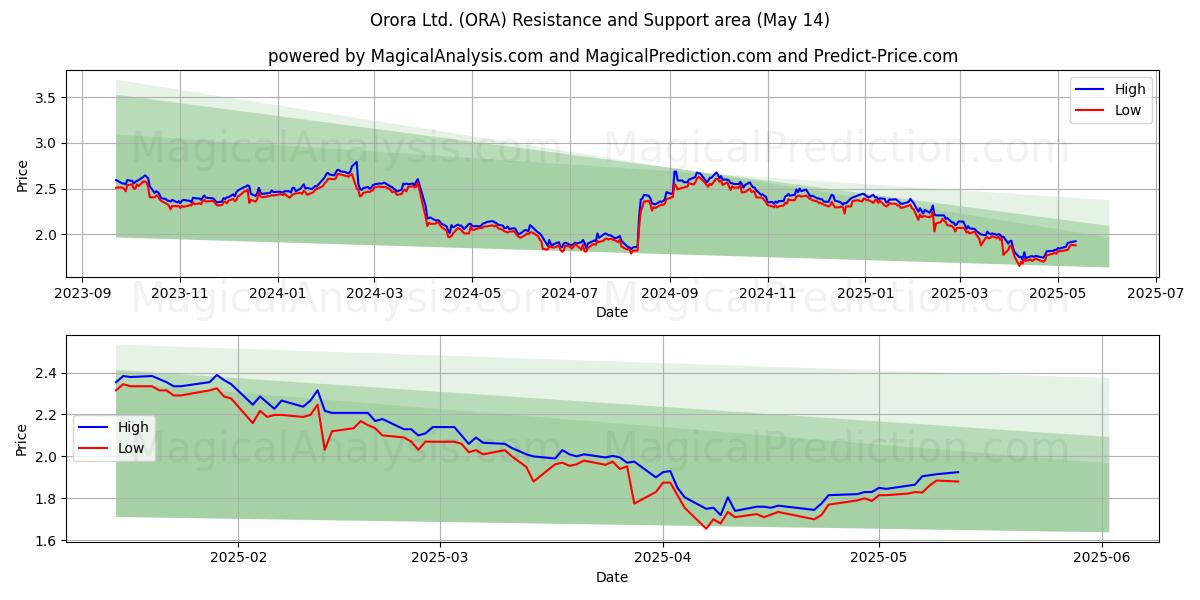Click the 2.5 tick on upper price axis
The height and width of the screenshot is (600, 1200).
47,189
